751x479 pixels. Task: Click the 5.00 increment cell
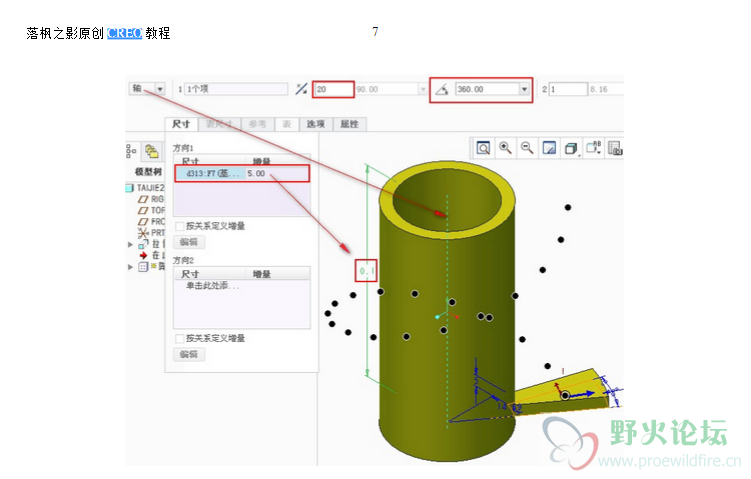click(277, 173)
